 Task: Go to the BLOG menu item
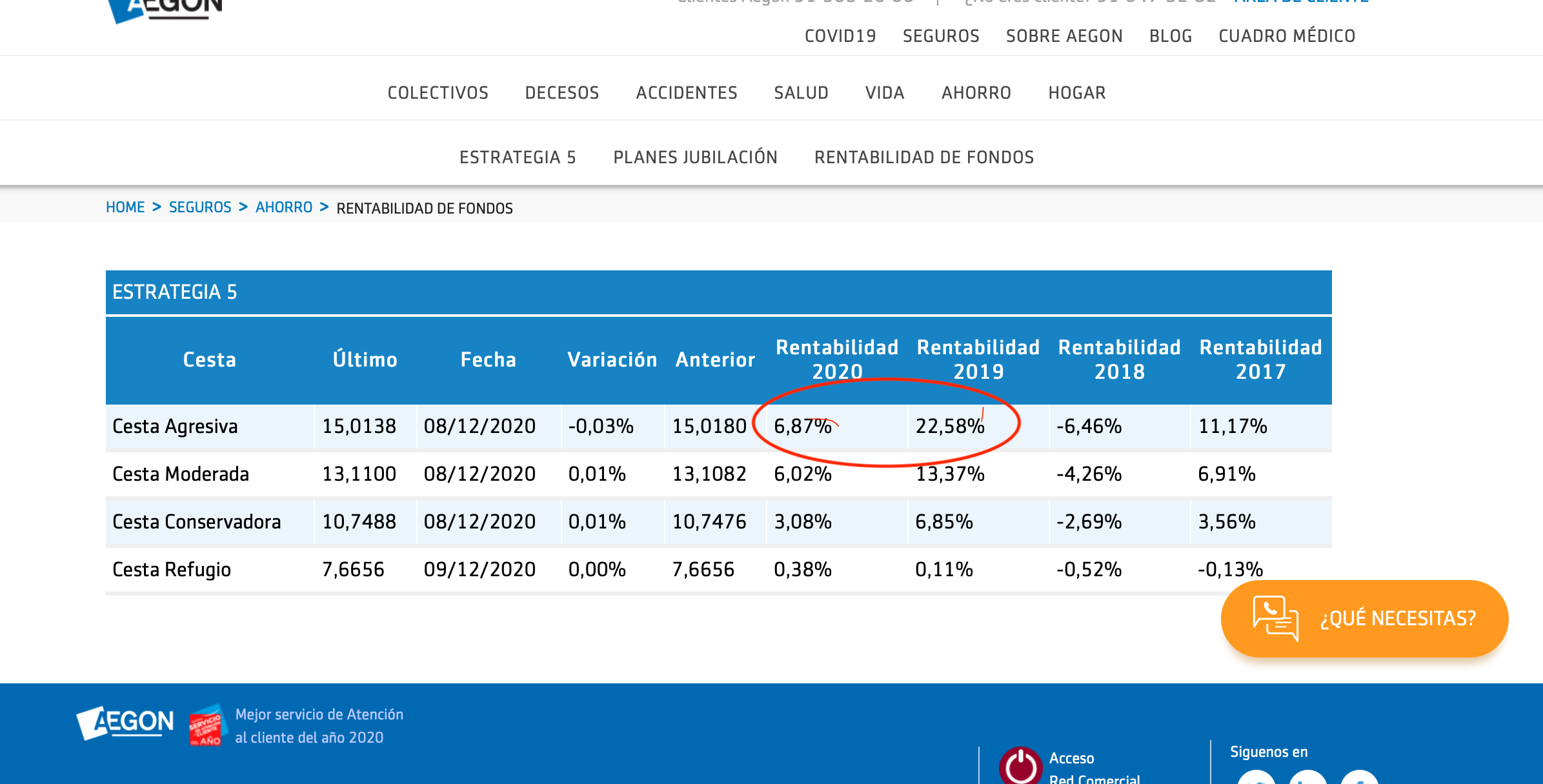click(1171, 36)
